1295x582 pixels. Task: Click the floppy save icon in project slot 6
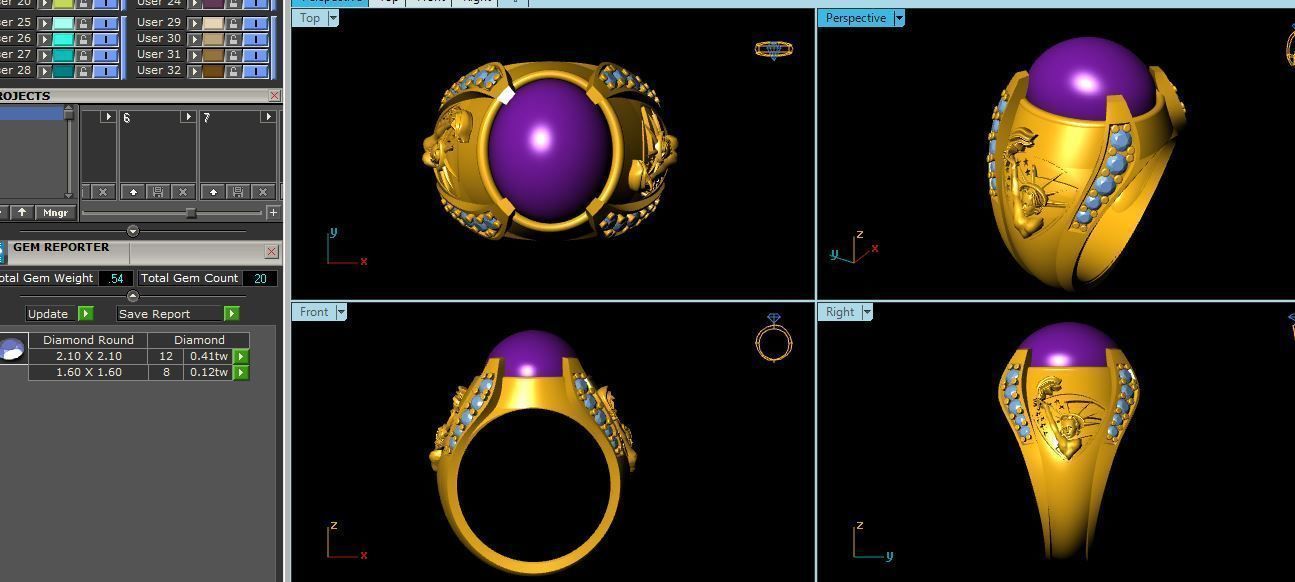pyautogui.click(x=157, y=192)
